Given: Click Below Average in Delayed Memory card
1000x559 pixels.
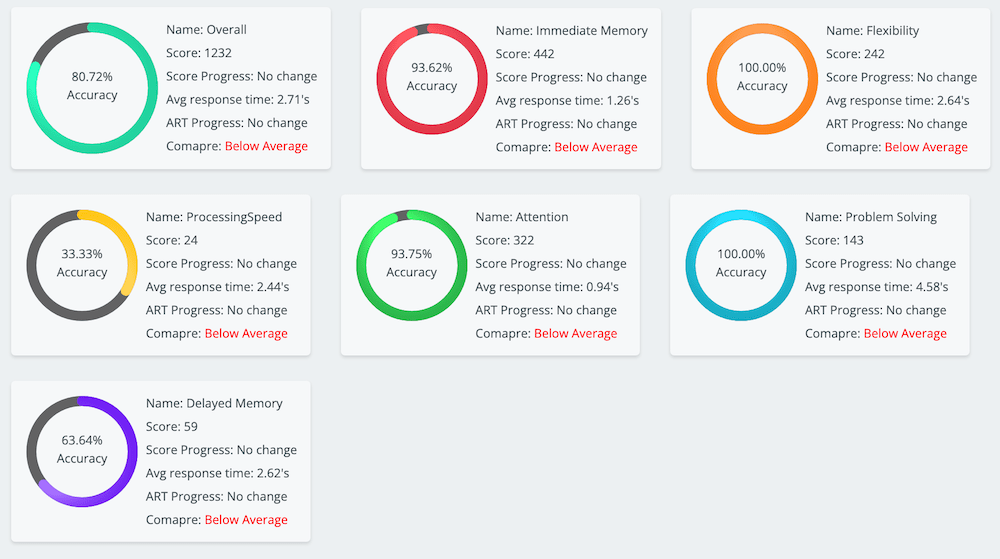Looking at the screenshot, I should (x=246, y=520).
